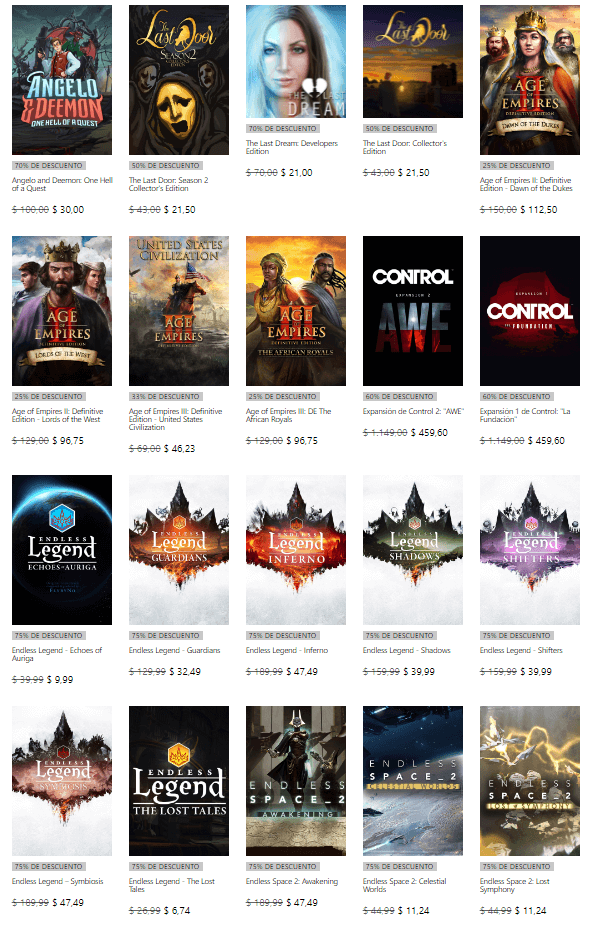Open Endless Legend The Lost Tales cover
600x925 pixels.
pos(179,780)
